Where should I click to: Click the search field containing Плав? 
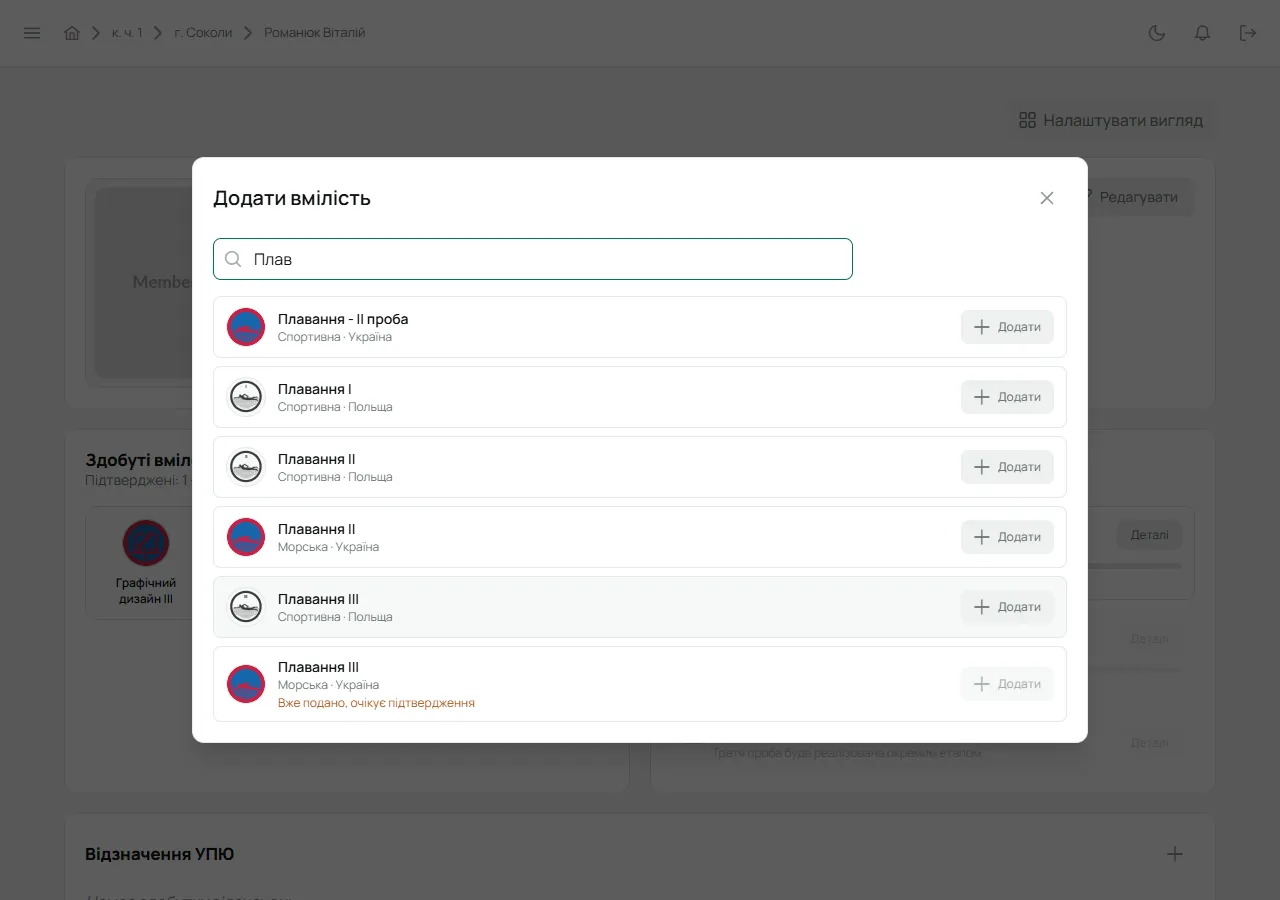point(533,259)
